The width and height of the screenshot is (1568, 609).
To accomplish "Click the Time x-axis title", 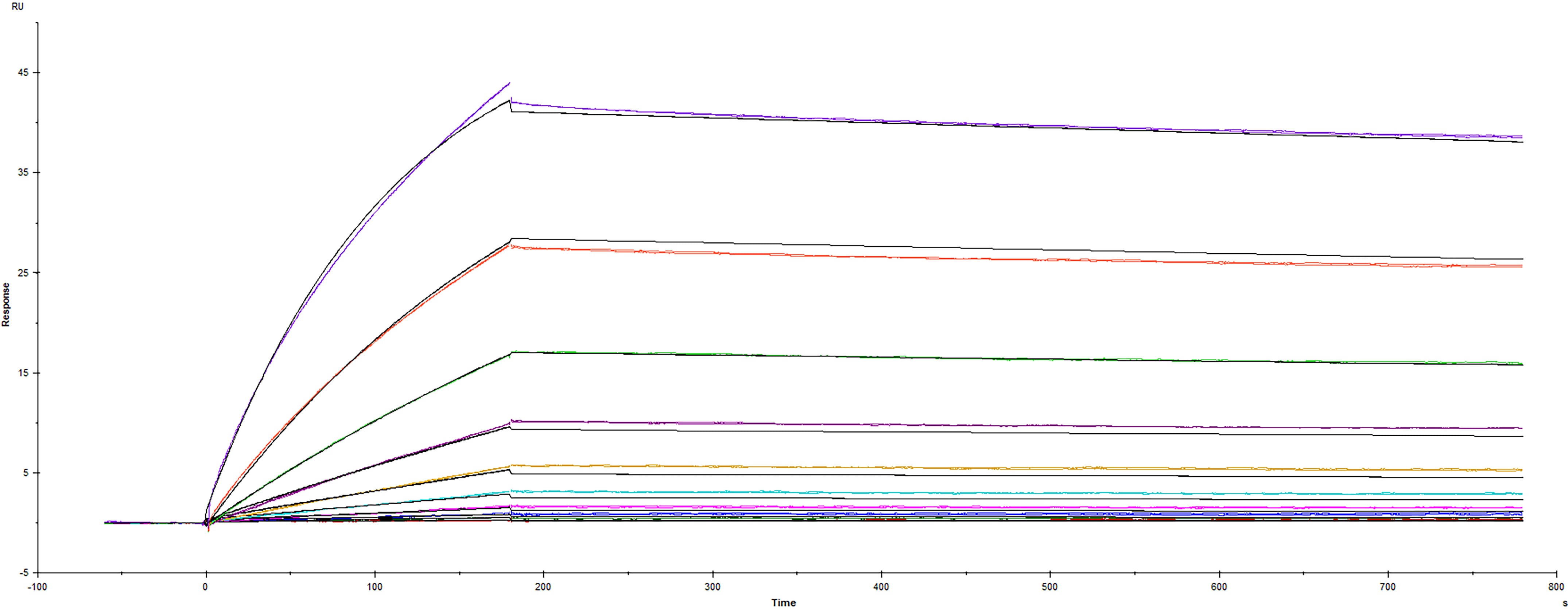I will click(783, 602).
